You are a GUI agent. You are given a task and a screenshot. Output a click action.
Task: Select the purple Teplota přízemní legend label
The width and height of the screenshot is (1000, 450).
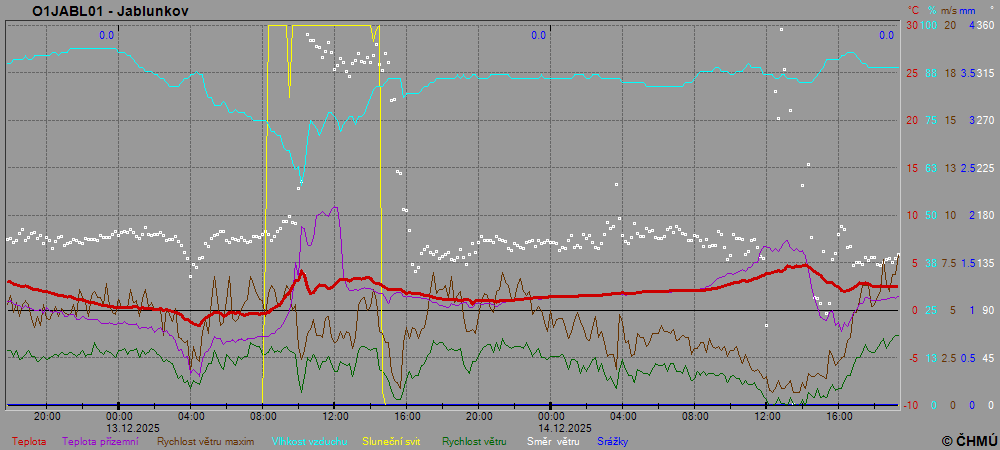pyautogui.click(x=102, y=440)
